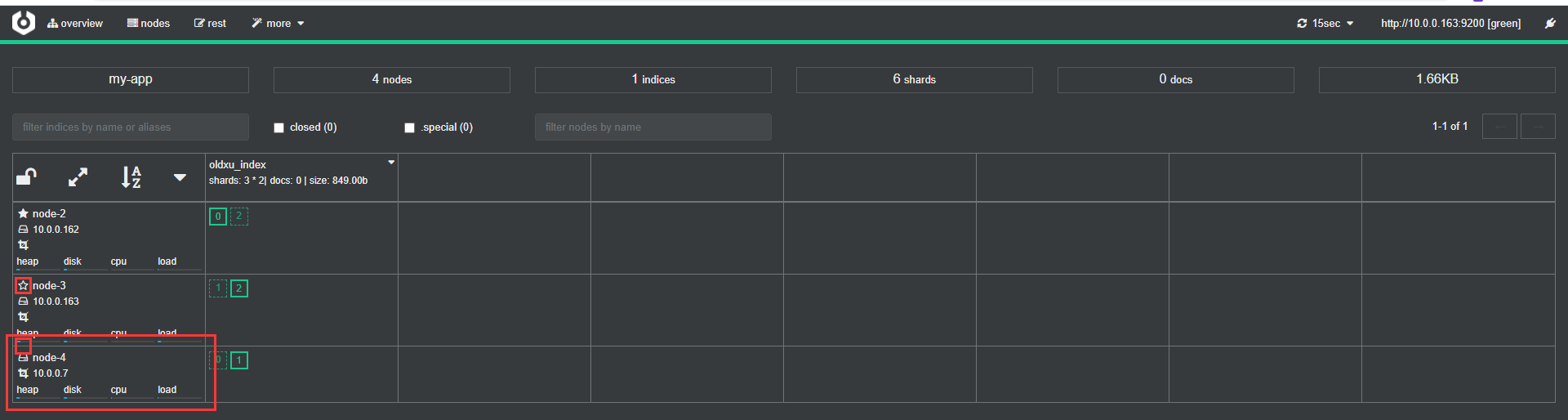Click node-4 disk label
The height and width of the screenshot is (420, 1568).
(x=73, y=390)
